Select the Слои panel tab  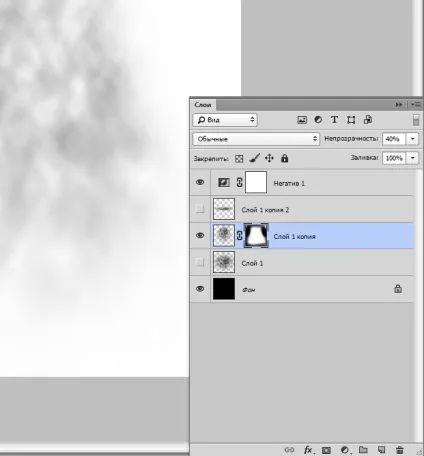pos(203,105)
